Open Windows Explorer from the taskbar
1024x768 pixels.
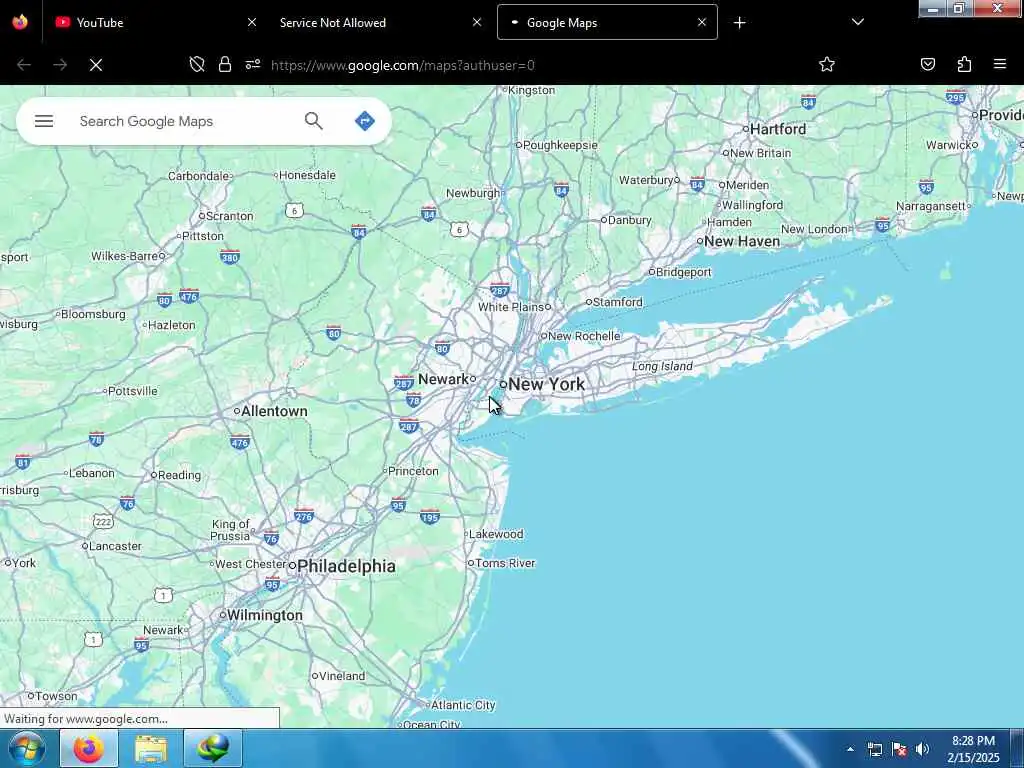[x=151, y=748]
